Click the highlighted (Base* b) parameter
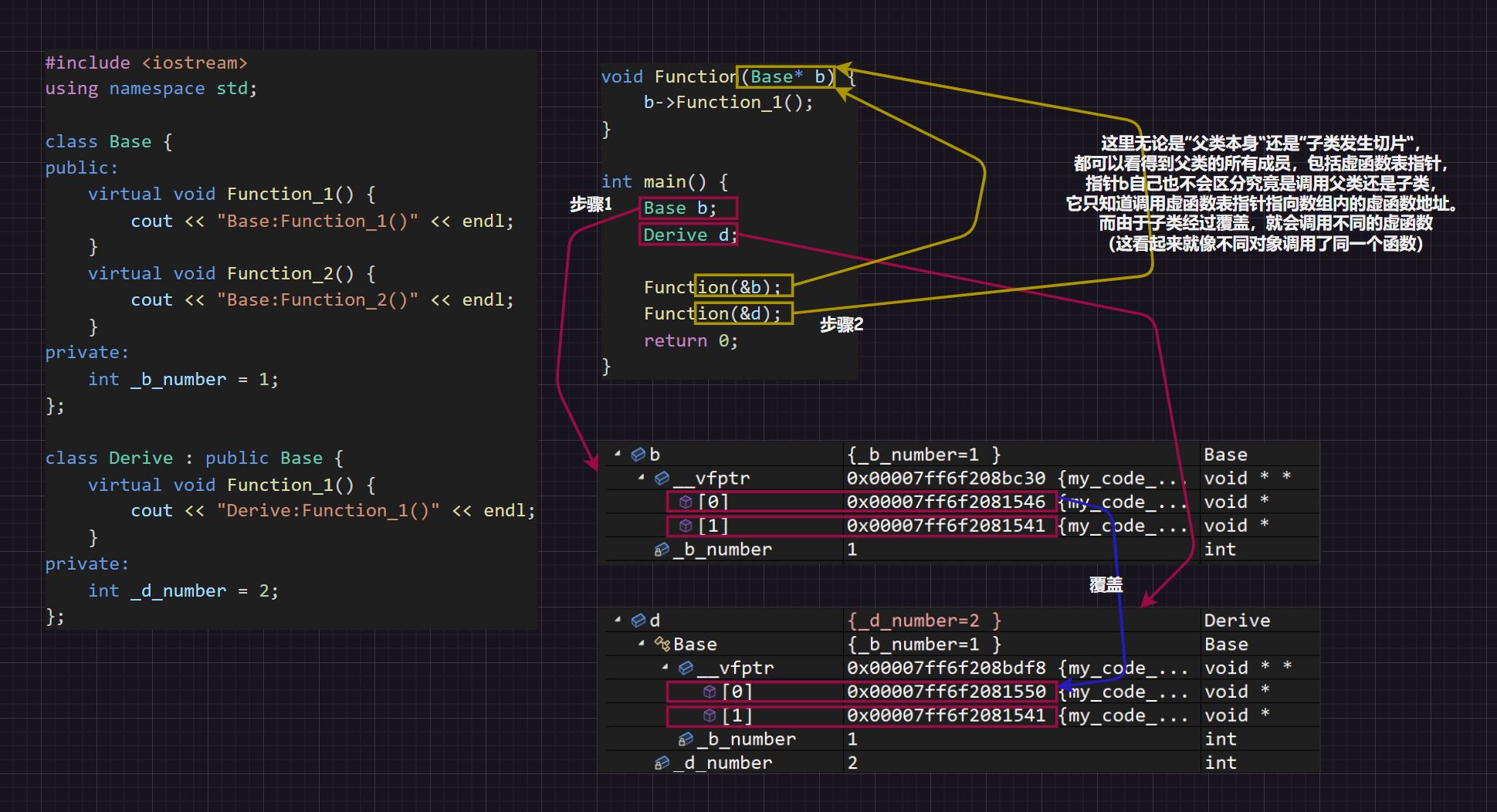1497x812 pixels. pyautogui.click(x=786, y=77)
